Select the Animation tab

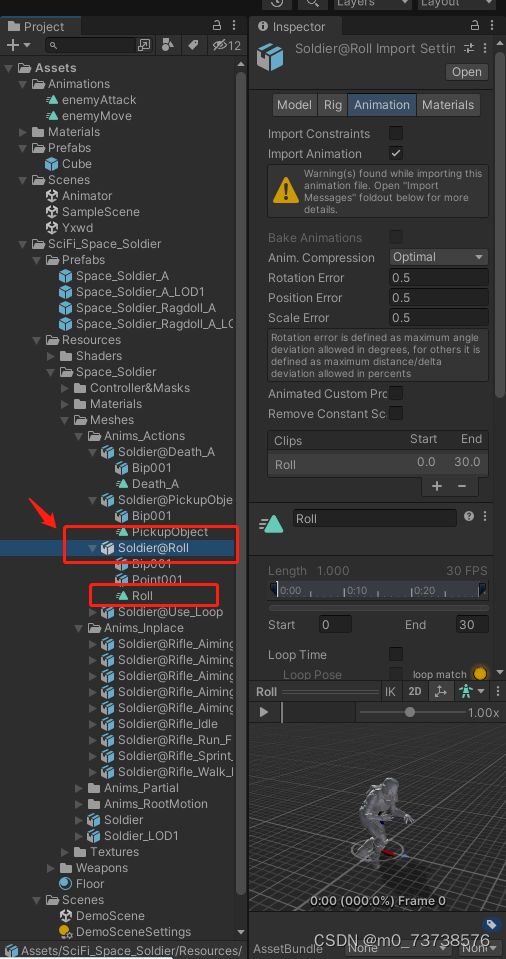pyautogui.click(x=382, y=105)
